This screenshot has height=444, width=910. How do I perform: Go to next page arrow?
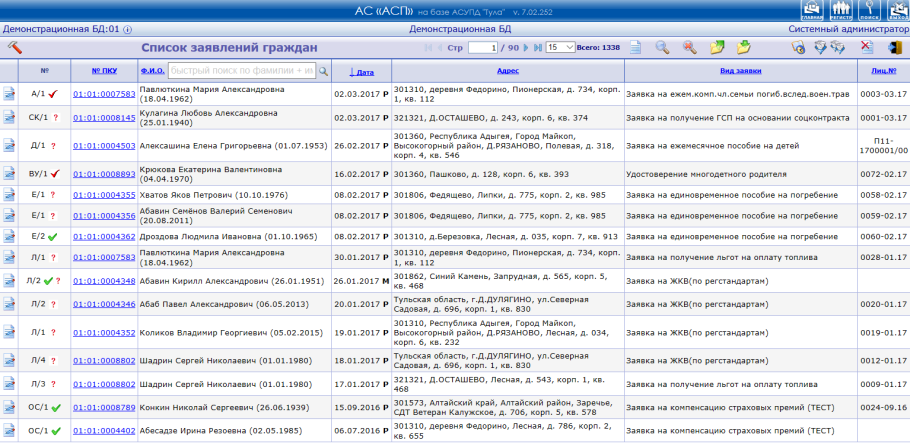526,47
